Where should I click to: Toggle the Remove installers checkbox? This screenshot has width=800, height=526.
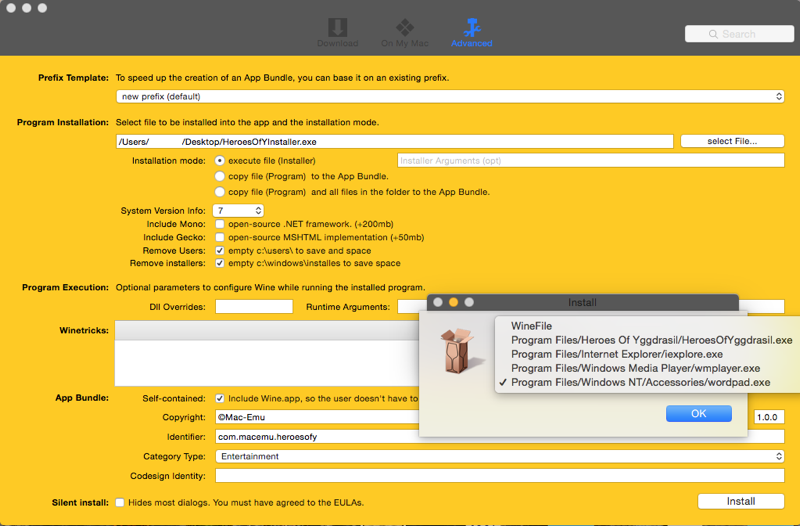(x=219, y=263)
